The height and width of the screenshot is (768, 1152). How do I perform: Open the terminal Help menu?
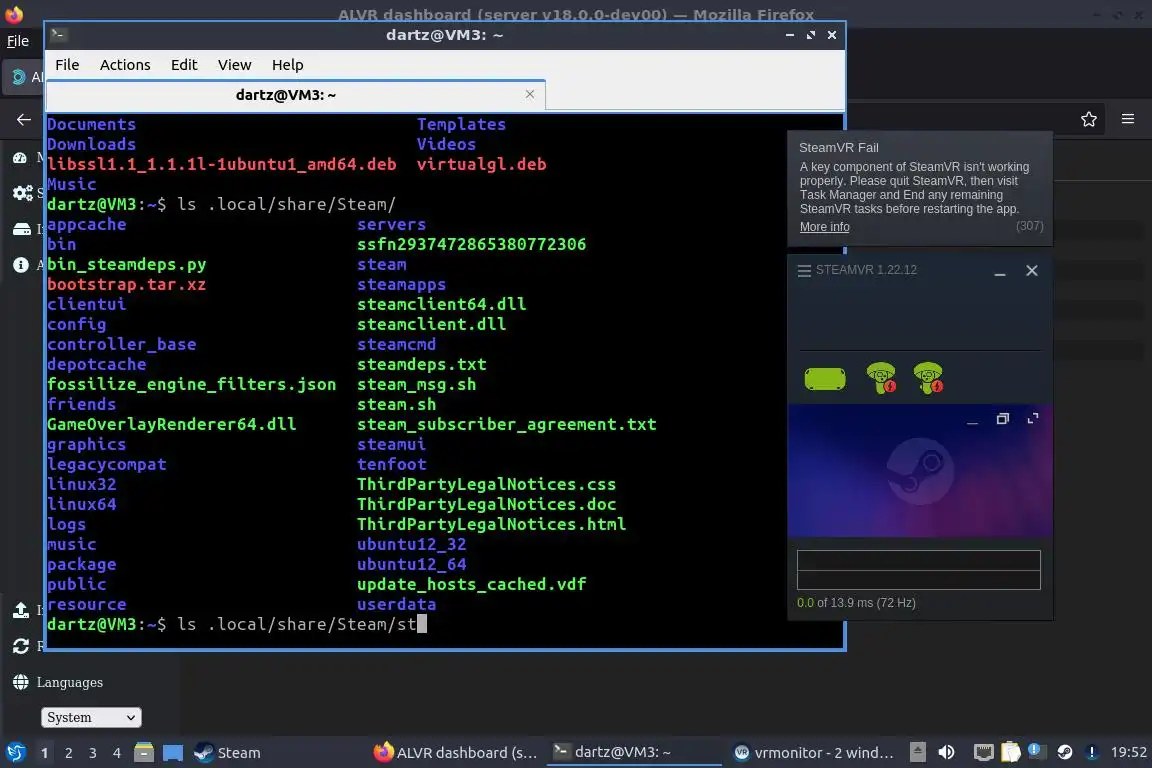(x=287, y=65)
